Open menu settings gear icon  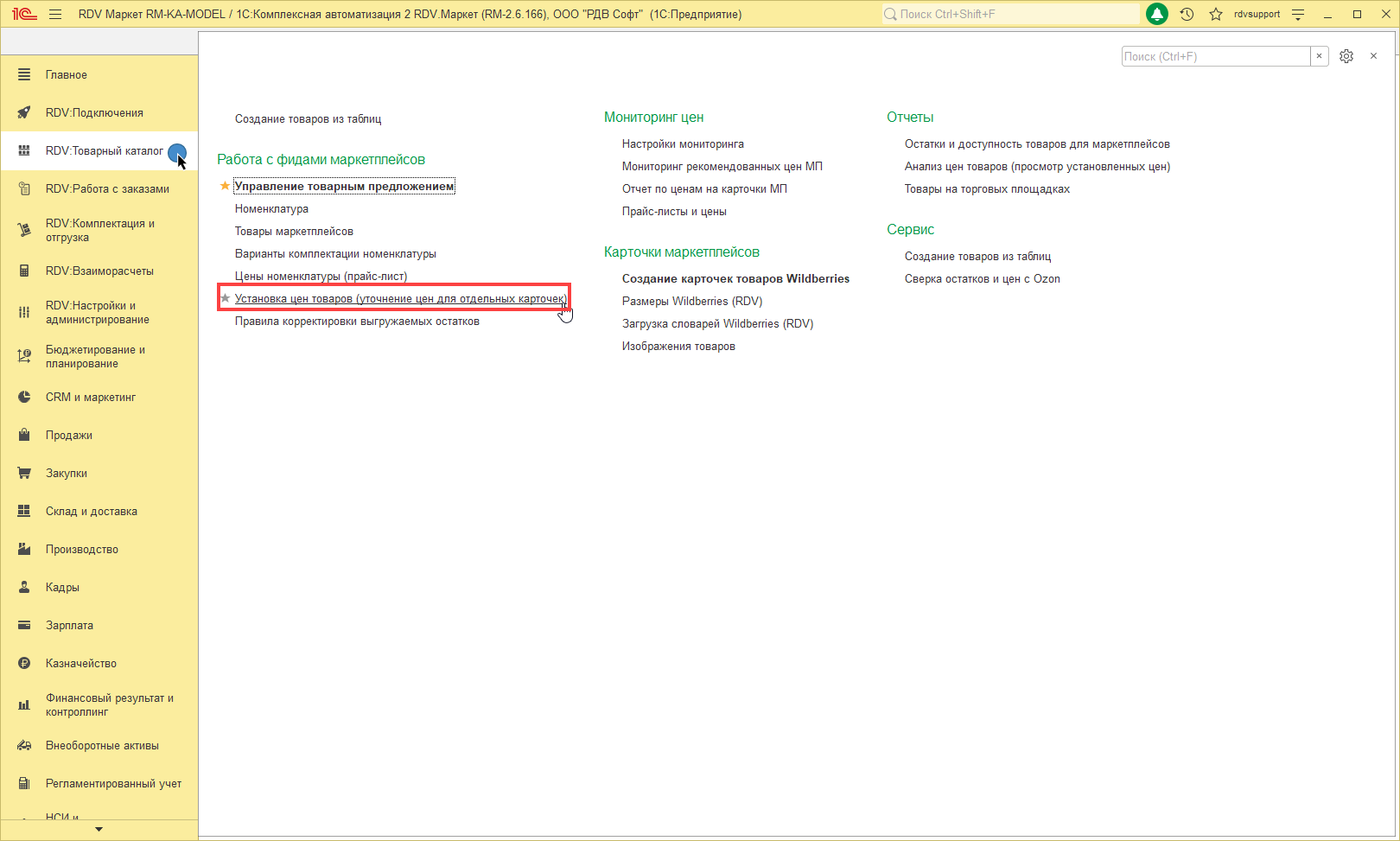1346,56
